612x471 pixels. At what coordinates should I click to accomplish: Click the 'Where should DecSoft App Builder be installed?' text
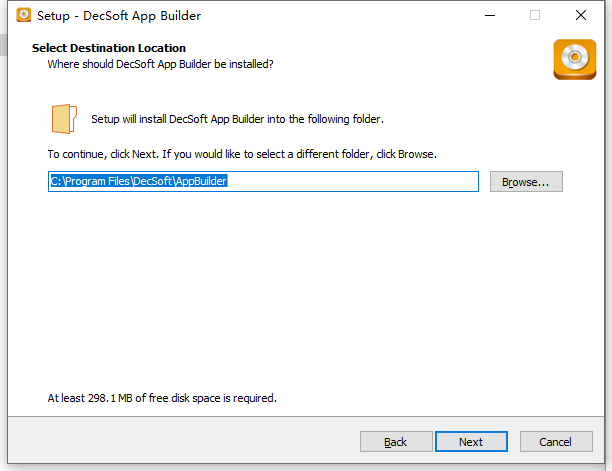tap(160, 64)
